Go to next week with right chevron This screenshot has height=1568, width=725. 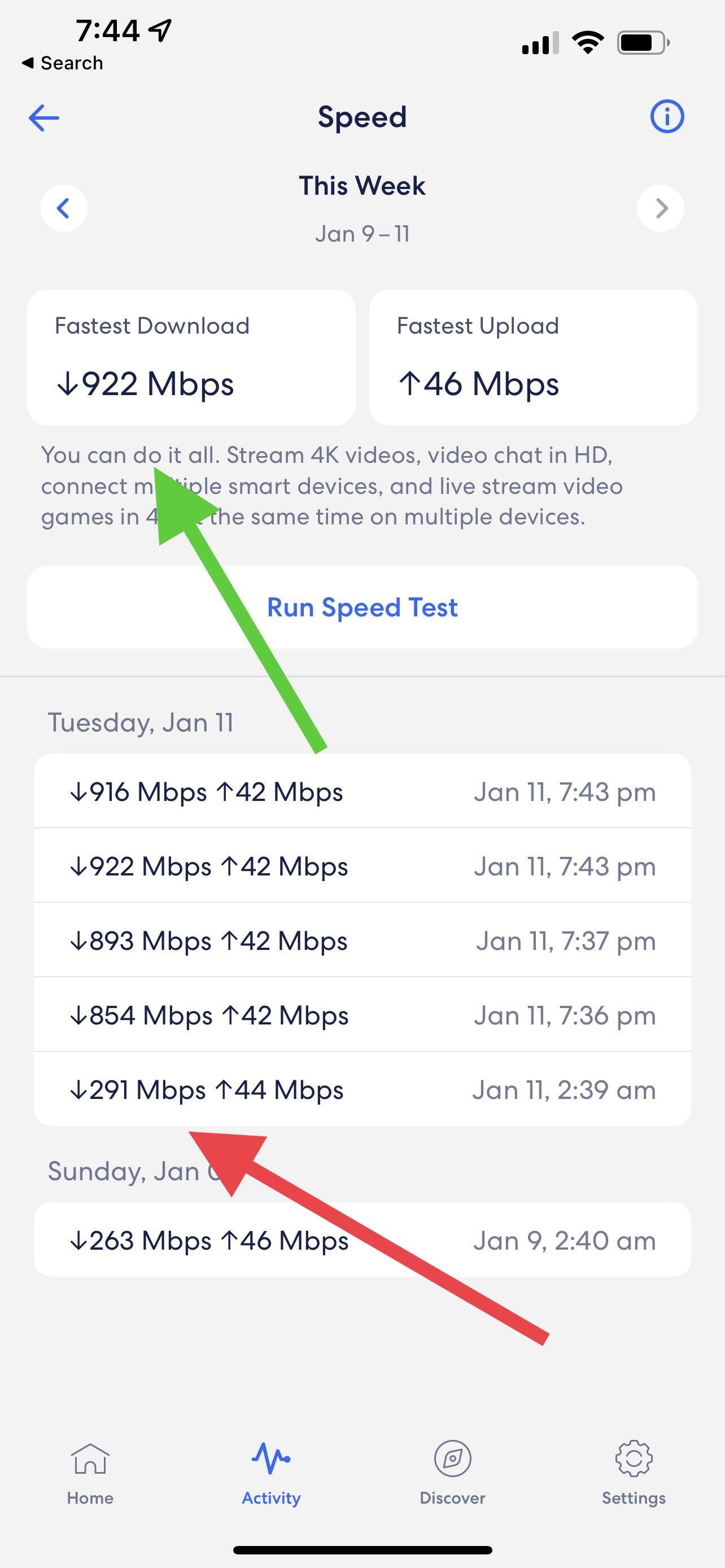tap(661, 208)
